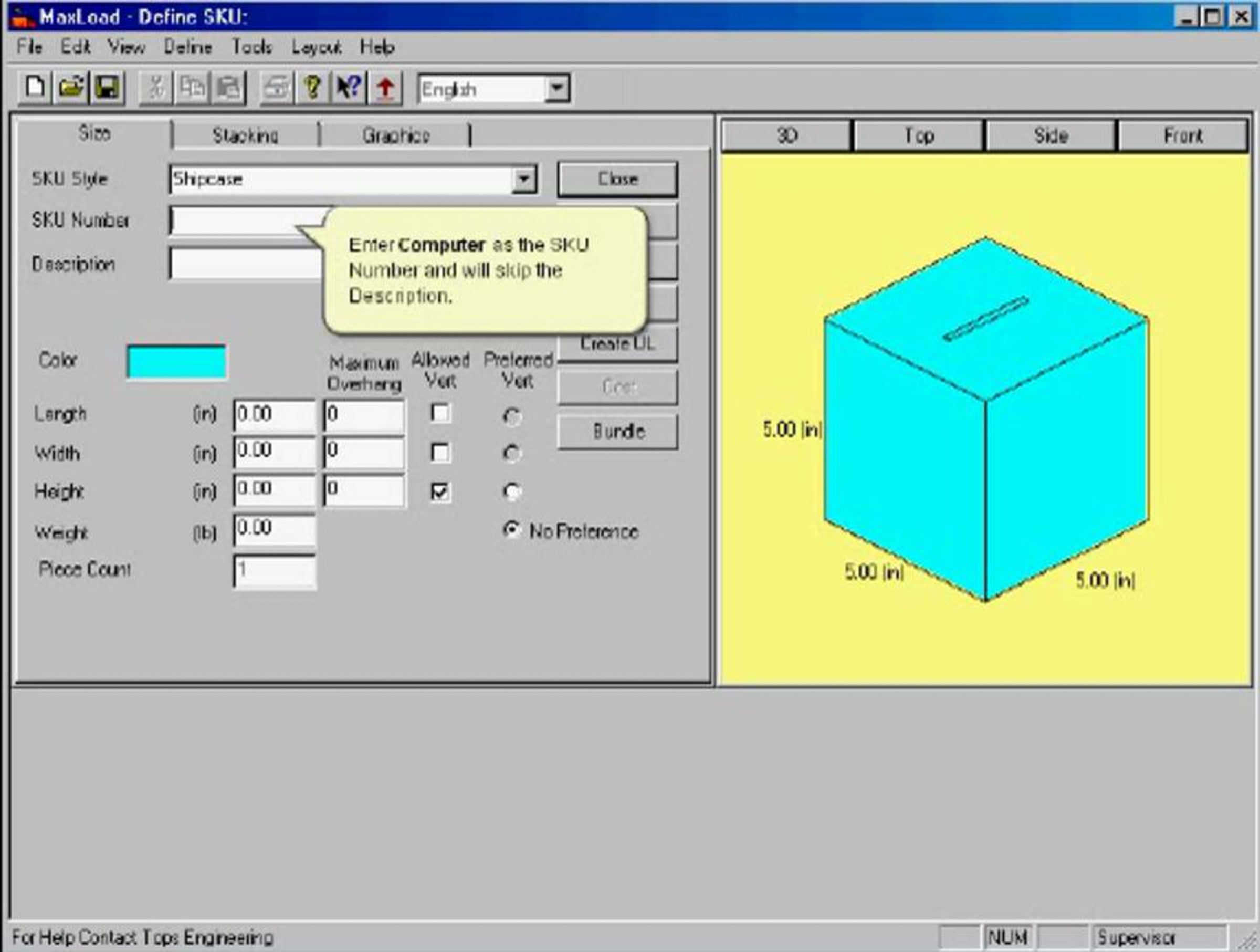The width and height of the screenshot is (1260, 952).
Task: Click the Width dimension input field
Action: click(275, 452)
